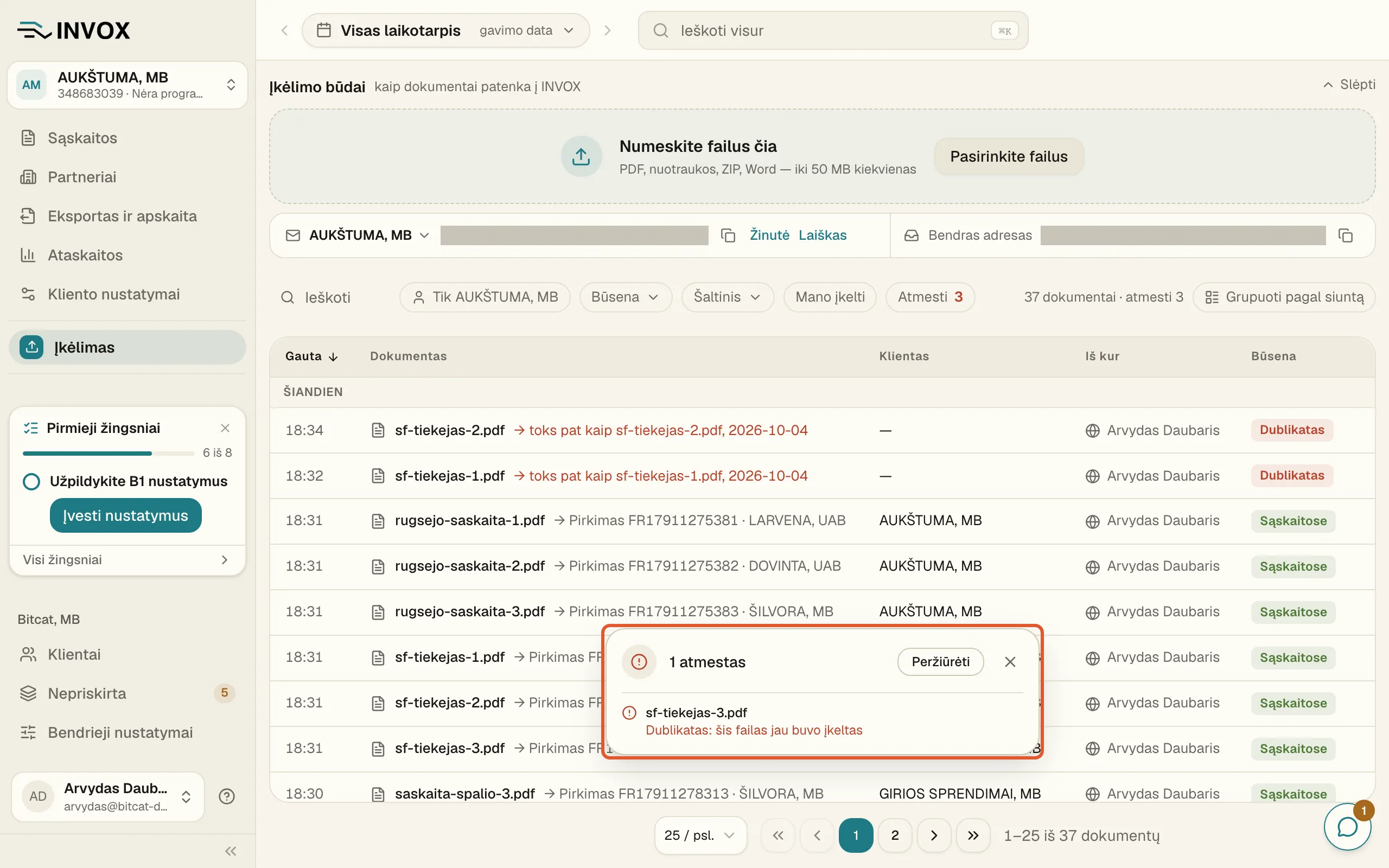Viewport: 1389px width, 868px height.
Task: Open Nepriskirta in the sidebar
Action: (128, 693)
